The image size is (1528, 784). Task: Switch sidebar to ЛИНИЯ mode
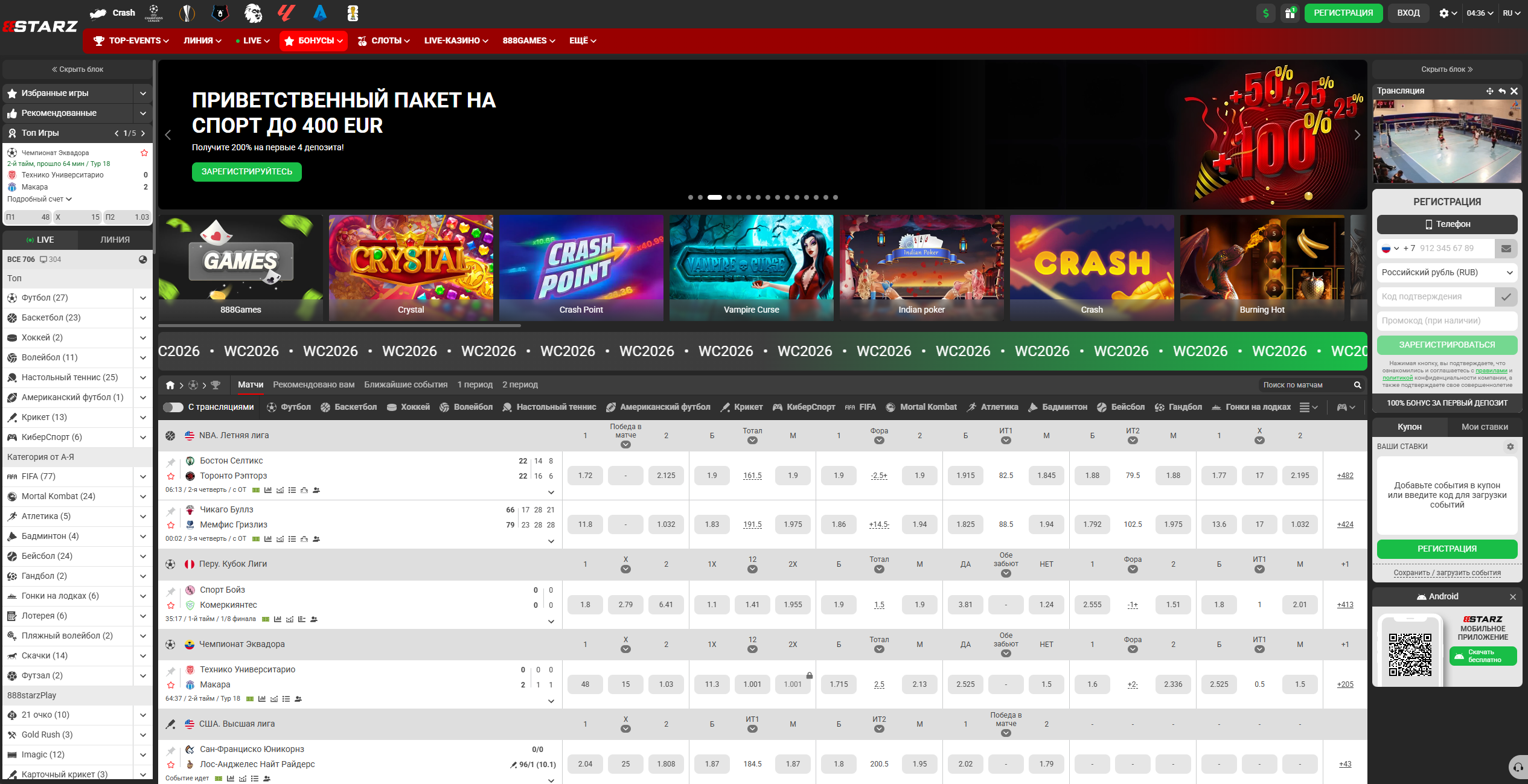click(115, 240)
